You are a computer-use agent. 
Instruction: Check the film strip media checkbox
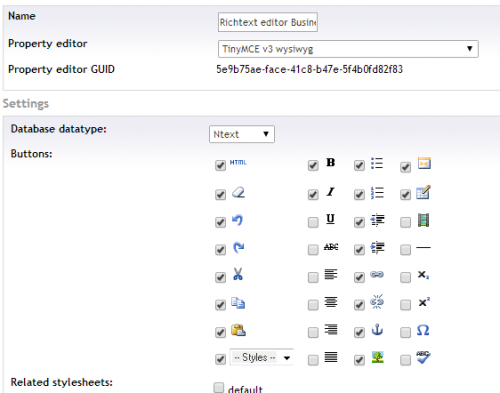pyautogui.click(x=405, y=222)
